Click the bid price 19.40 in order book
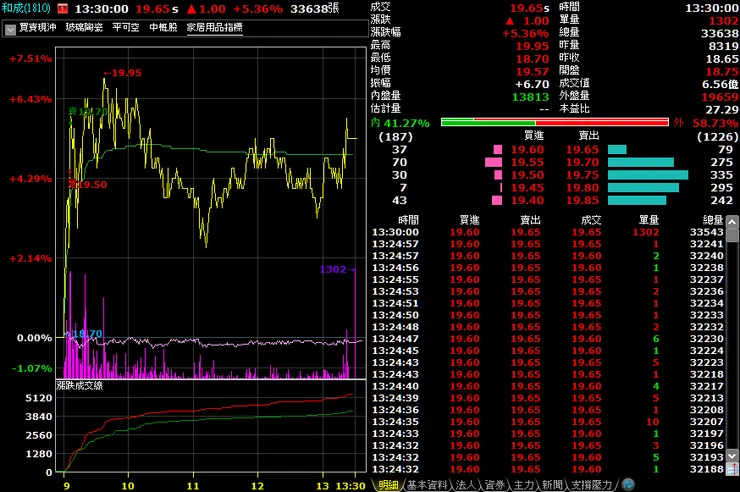740x492 pixels. pos(528,200)
